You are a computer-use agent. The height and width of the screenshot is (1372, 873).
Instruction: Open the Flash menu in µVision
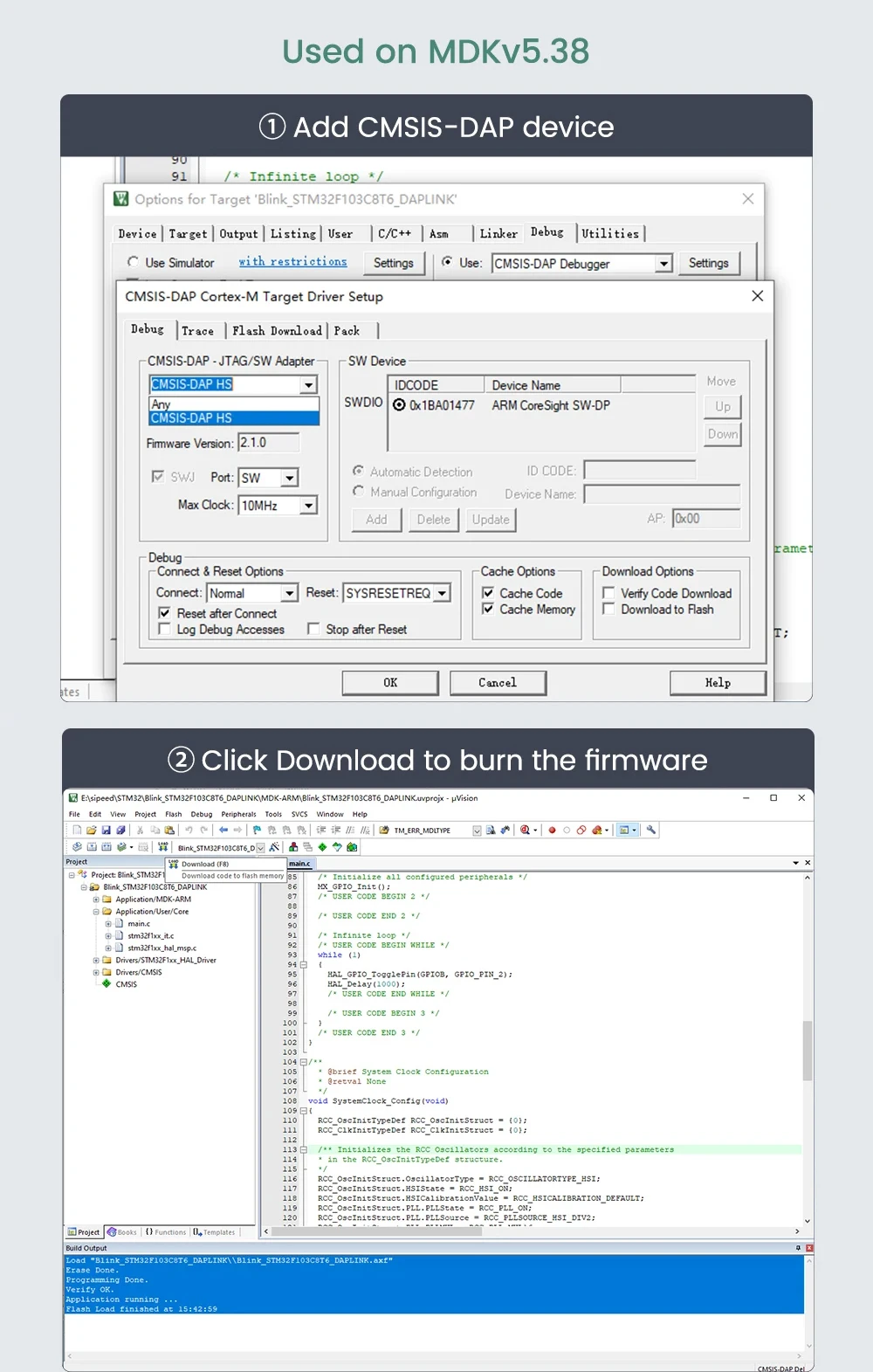pyautogui.click(x=174, y=814)
